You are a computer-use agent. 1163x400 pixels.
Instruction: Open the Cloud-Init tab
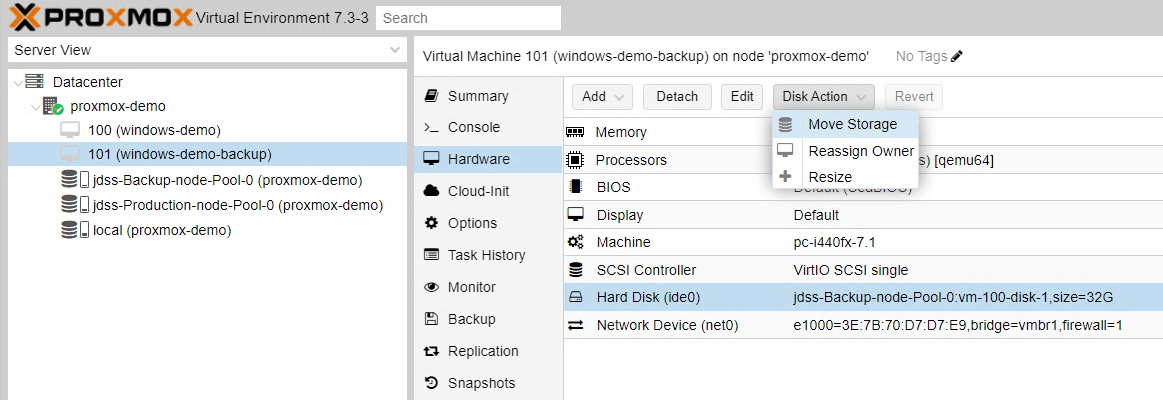point(488,191)
